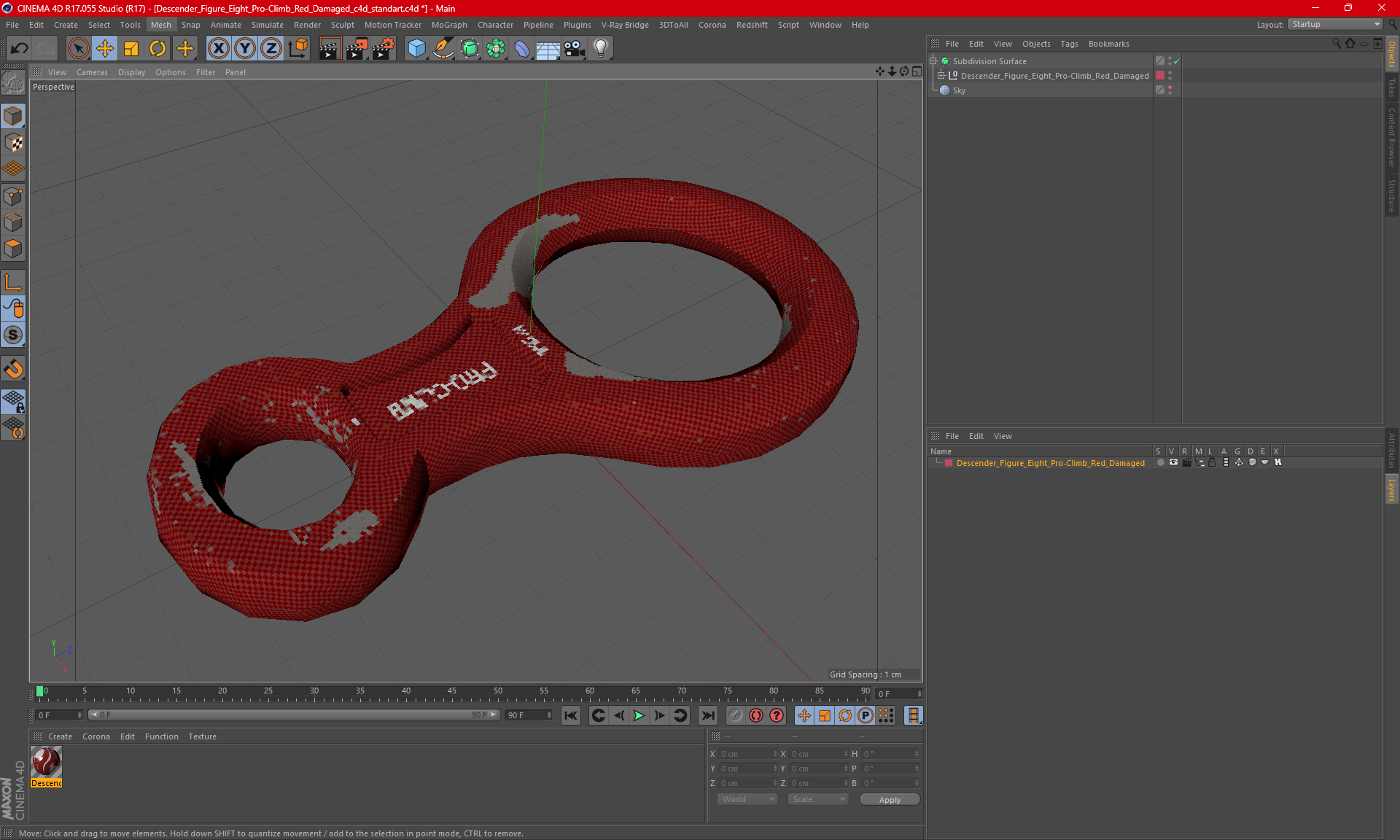Click the Undo arrow icon

[20, 49]
